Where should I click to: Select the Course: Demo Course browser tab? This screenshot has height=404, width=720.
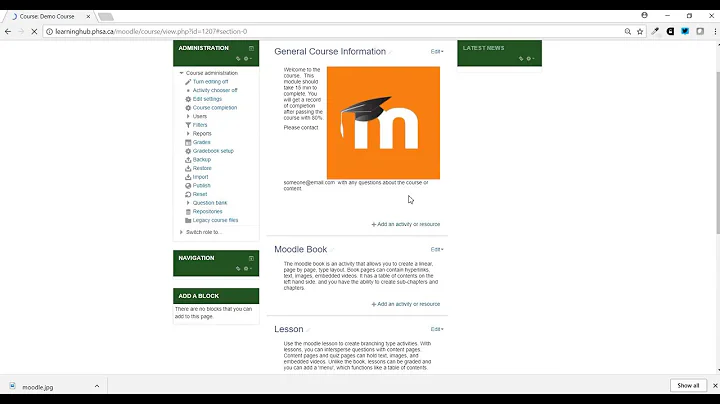[x=47, y=17]
